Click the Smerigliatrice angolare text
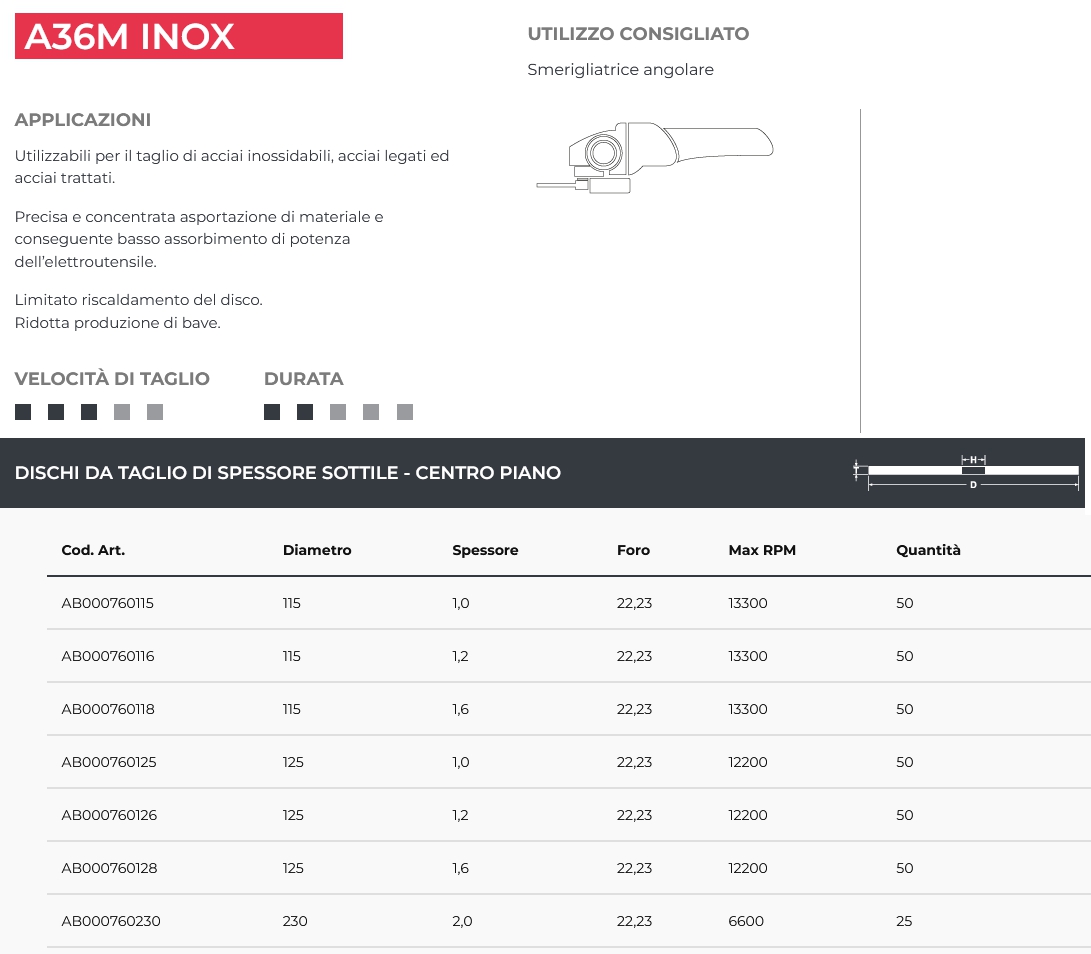 coord(621,70)
